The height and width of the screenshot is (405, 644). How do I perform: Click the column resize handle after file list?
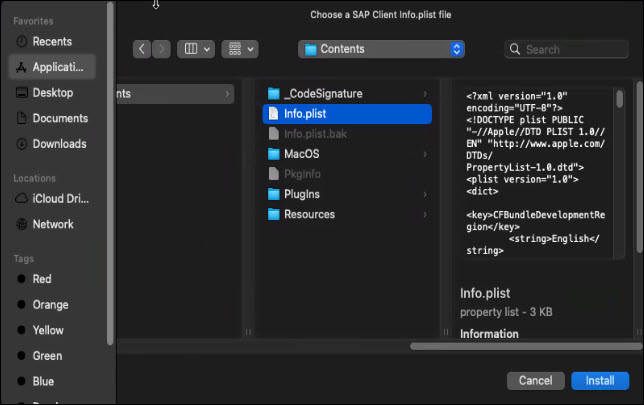pyautogui.click(x=446, y=332)
